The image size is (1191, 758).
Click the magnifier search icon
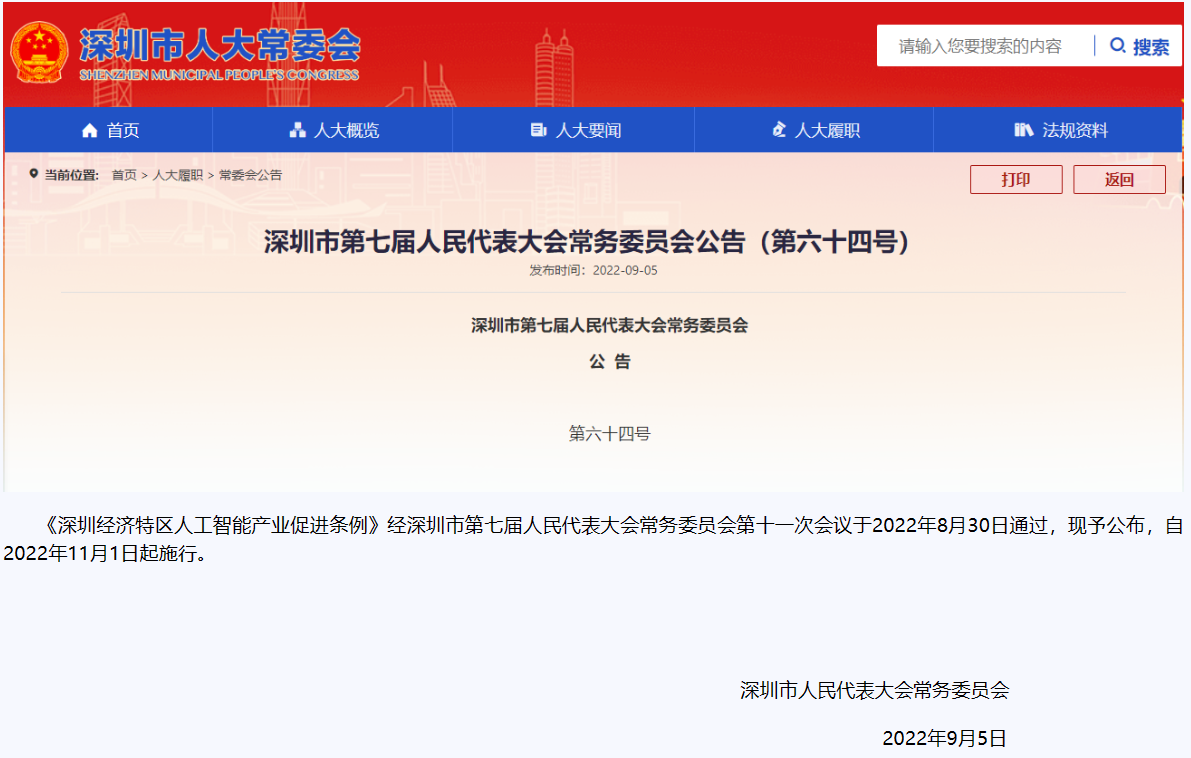1117,46
